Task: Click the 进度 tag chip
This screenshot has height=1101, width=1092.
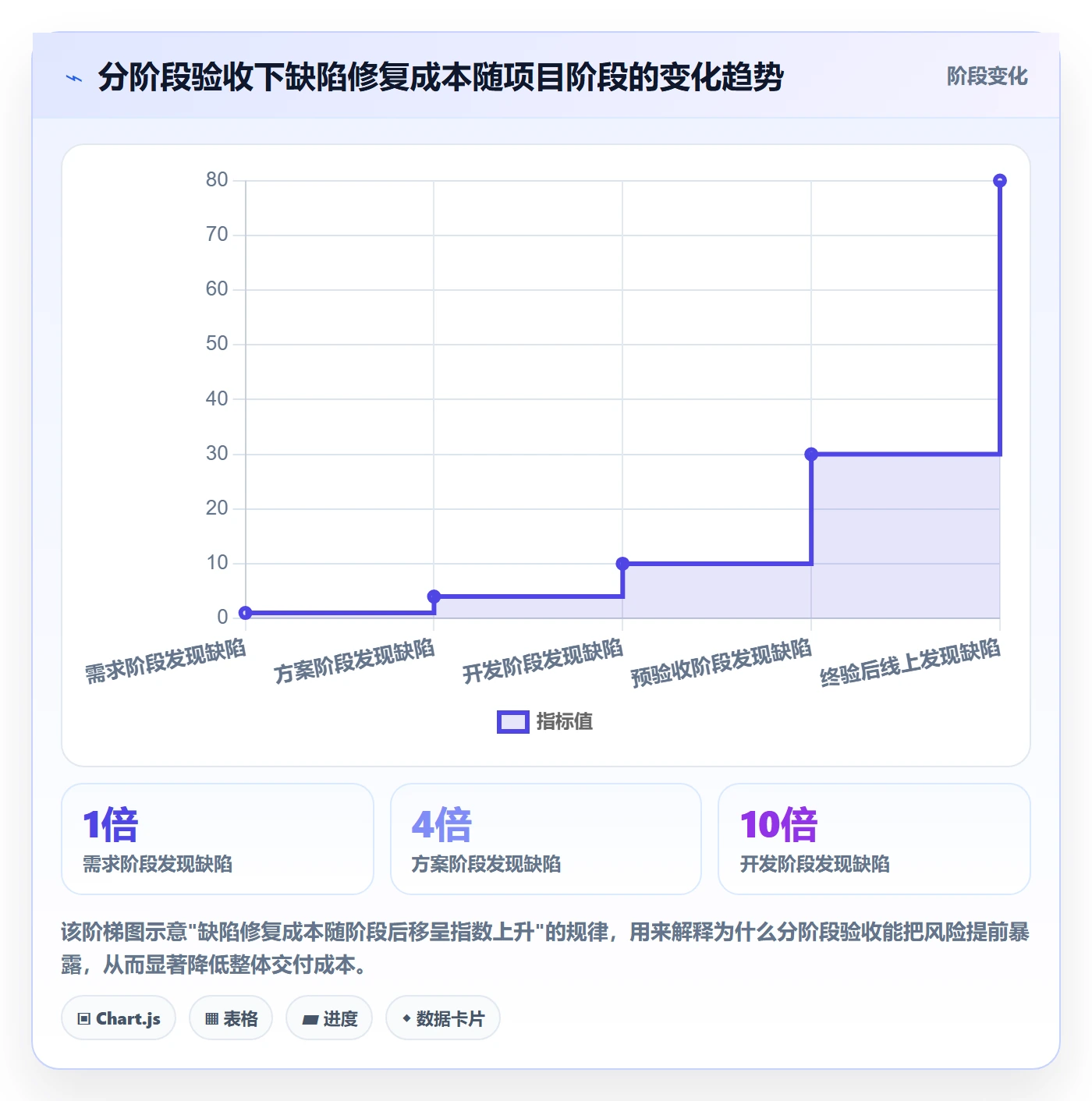Action: (x=329, y=1018)
